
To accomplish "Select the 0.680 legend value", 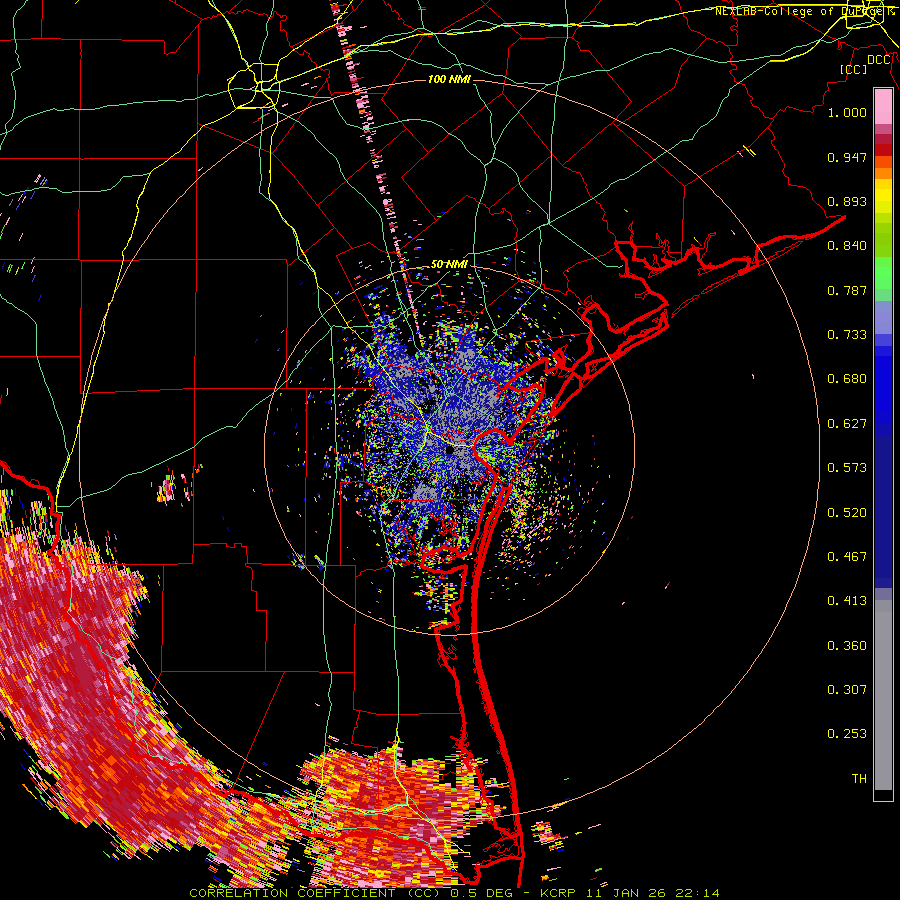I will point(847,379).
